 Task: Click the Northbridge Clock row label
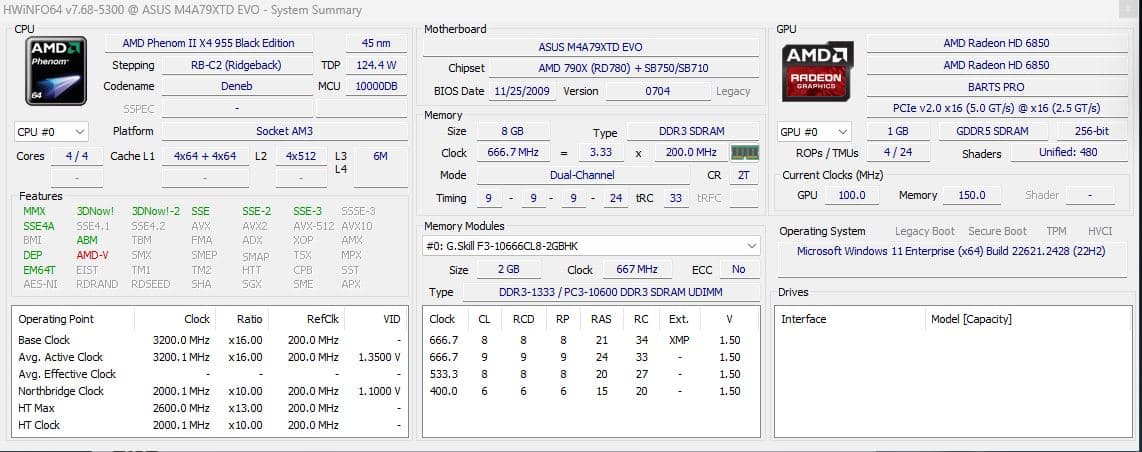(60, 391)
